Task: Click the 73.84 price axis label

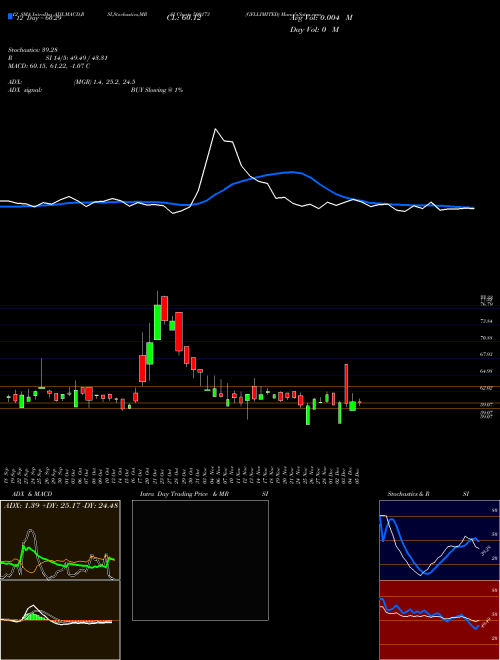Action: 486,321
